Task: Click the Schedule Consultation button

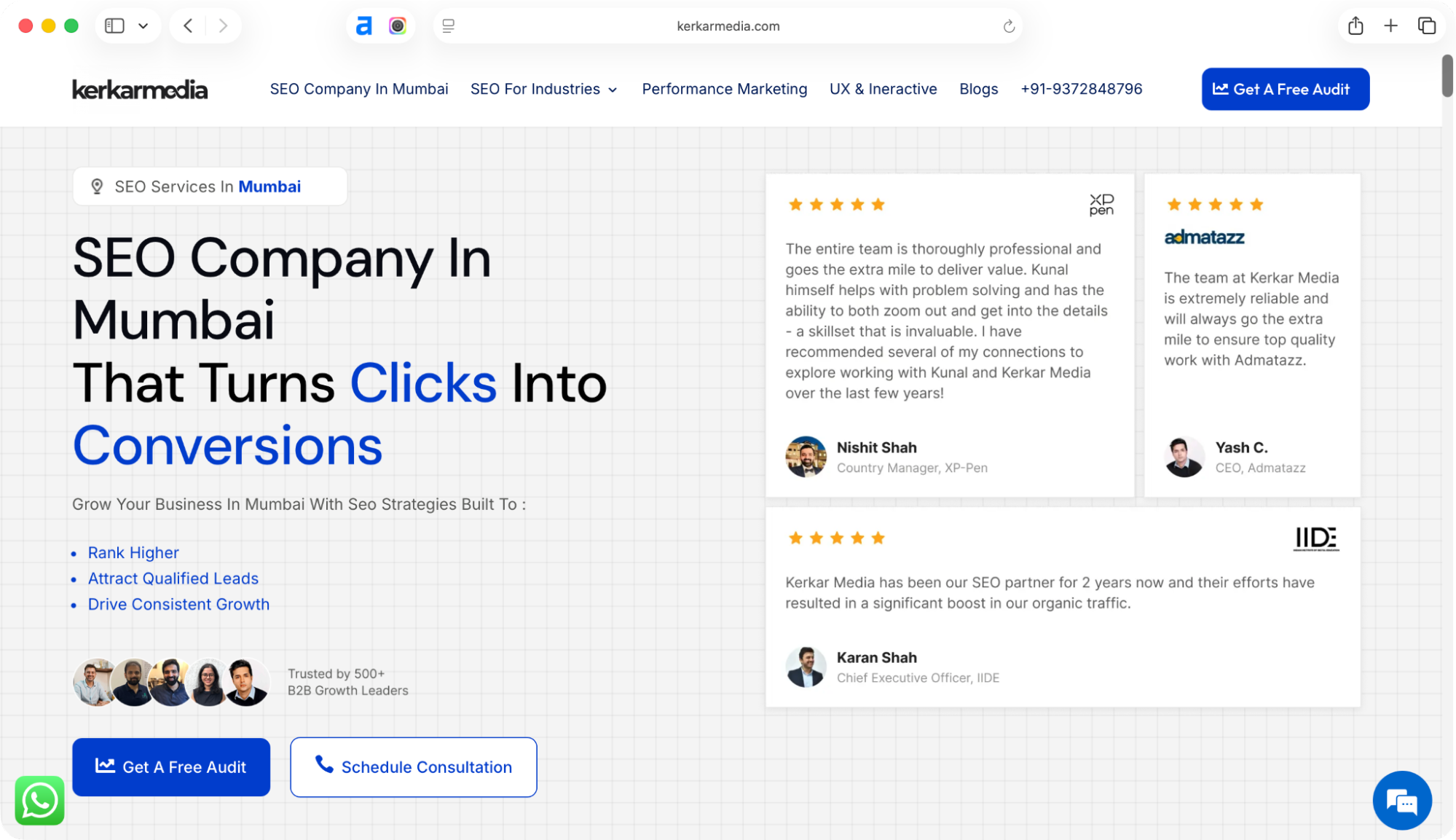Action: coord(413,767)
